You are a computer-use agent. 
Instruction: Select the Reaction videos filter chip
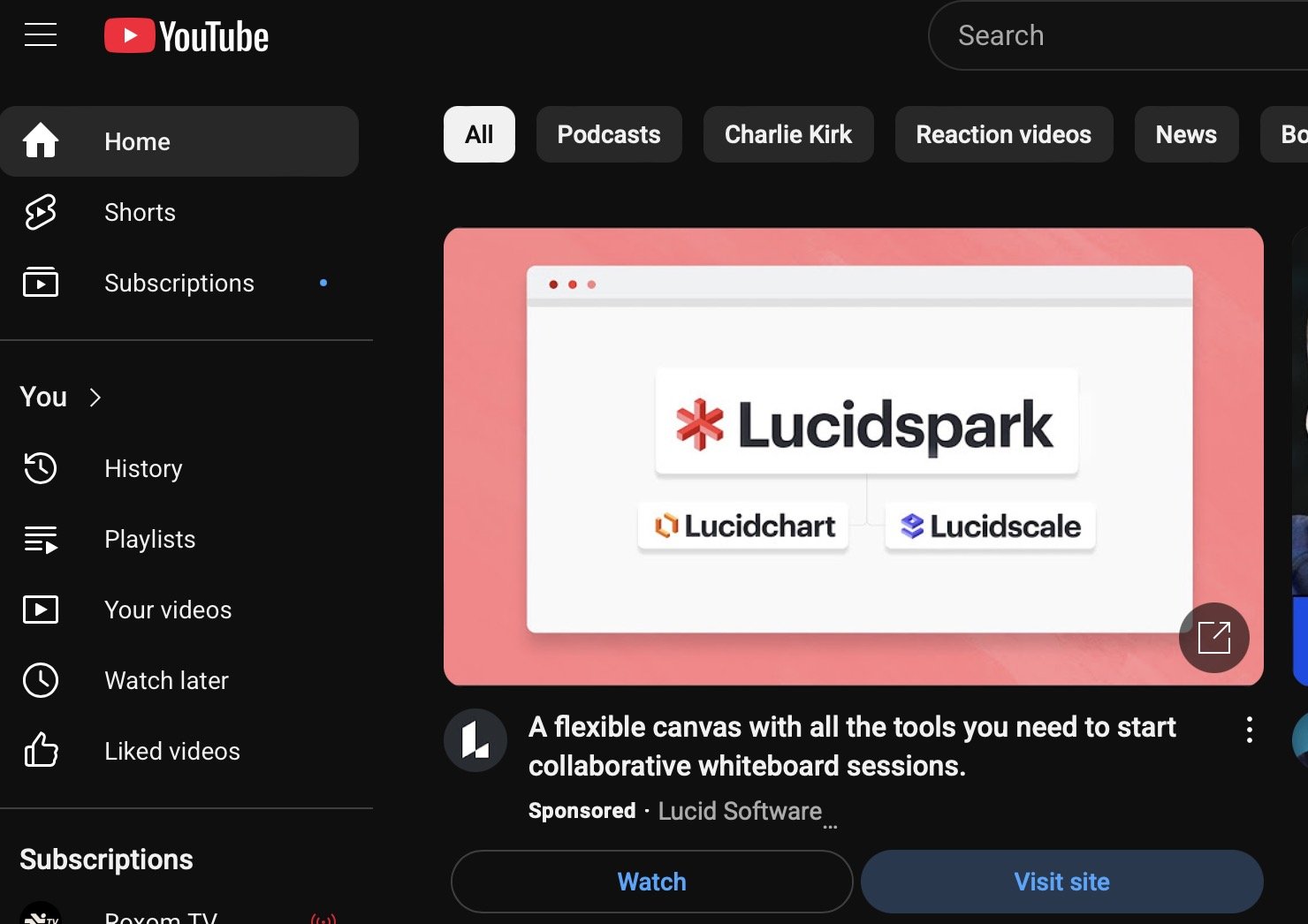tap(1003, 134)
